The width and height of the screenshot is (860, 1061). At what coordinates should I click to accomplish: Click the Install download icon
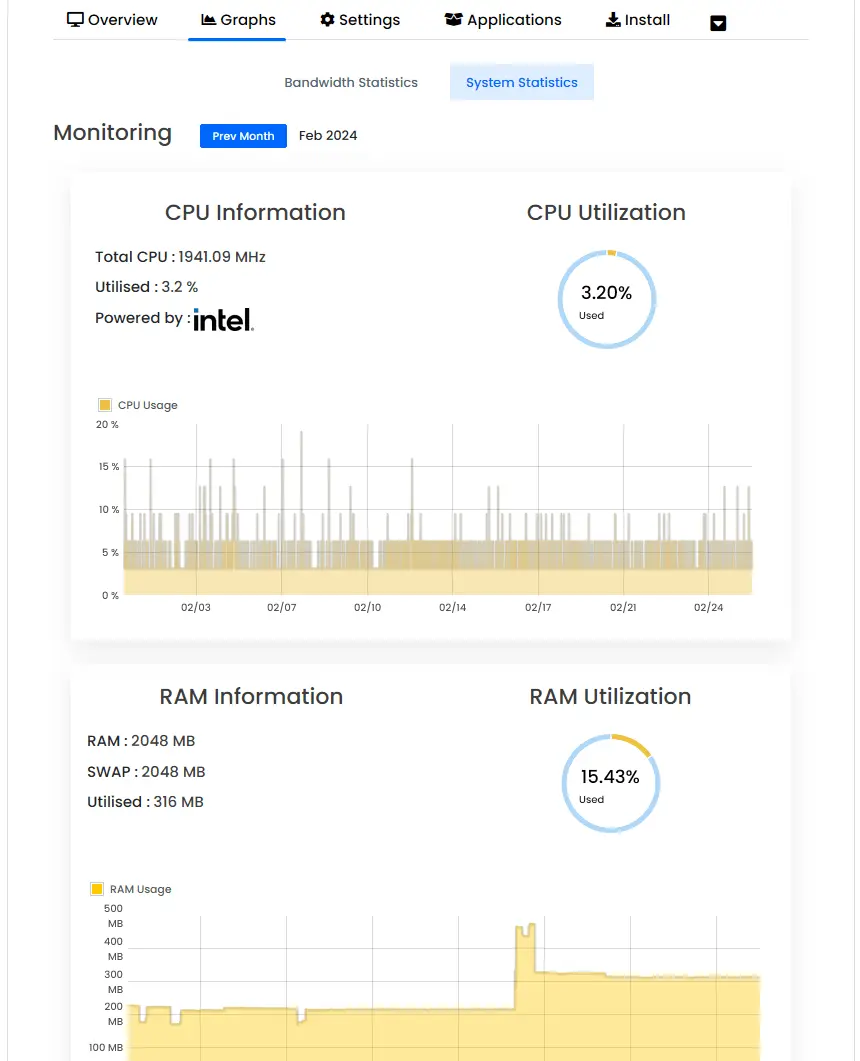point(612,19)
